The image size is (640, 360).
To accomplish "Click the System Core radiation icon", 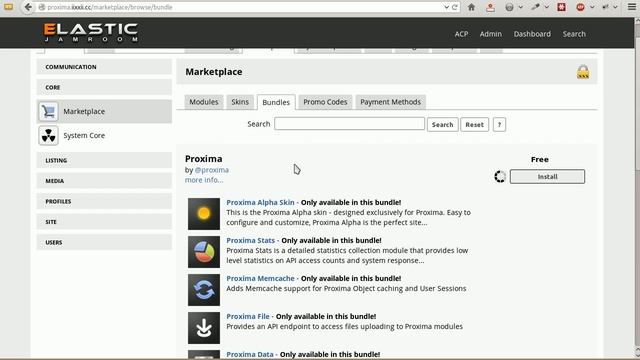I will pyautogui.click(x=48, y=136).
